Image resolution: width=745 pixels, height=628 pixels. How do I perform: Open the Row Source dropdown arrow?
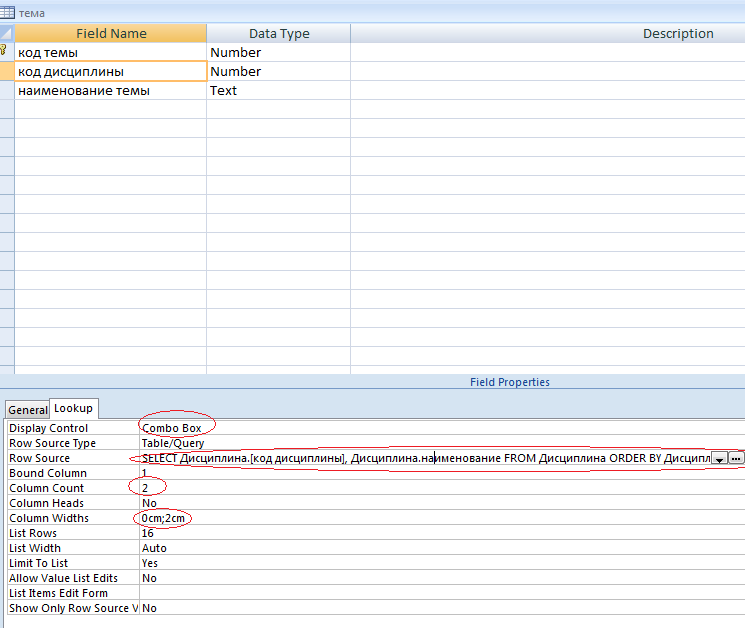pos(719,459)
